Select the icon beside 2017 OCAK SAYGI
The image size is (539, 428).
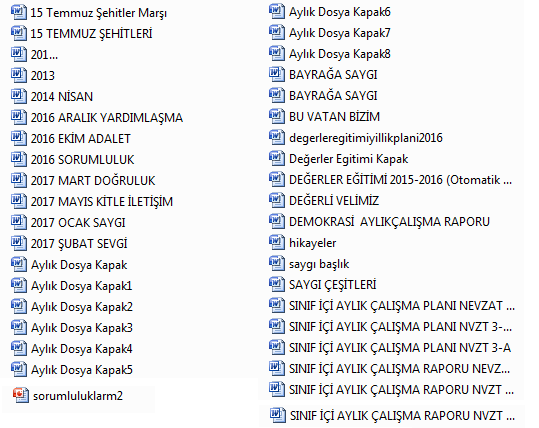tap(19, 222)
